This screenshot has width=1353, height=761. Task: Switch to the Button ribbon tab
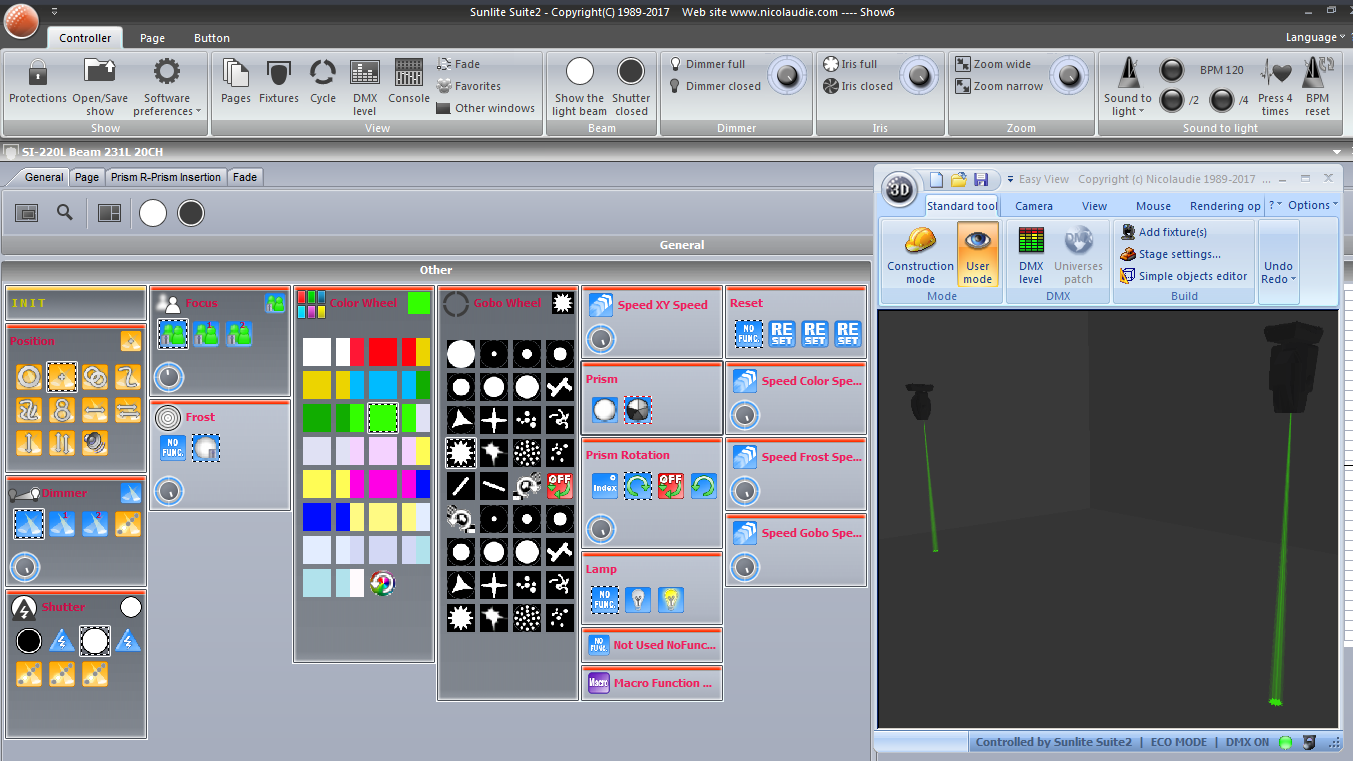pyautogui.click(x=212, y=38)
